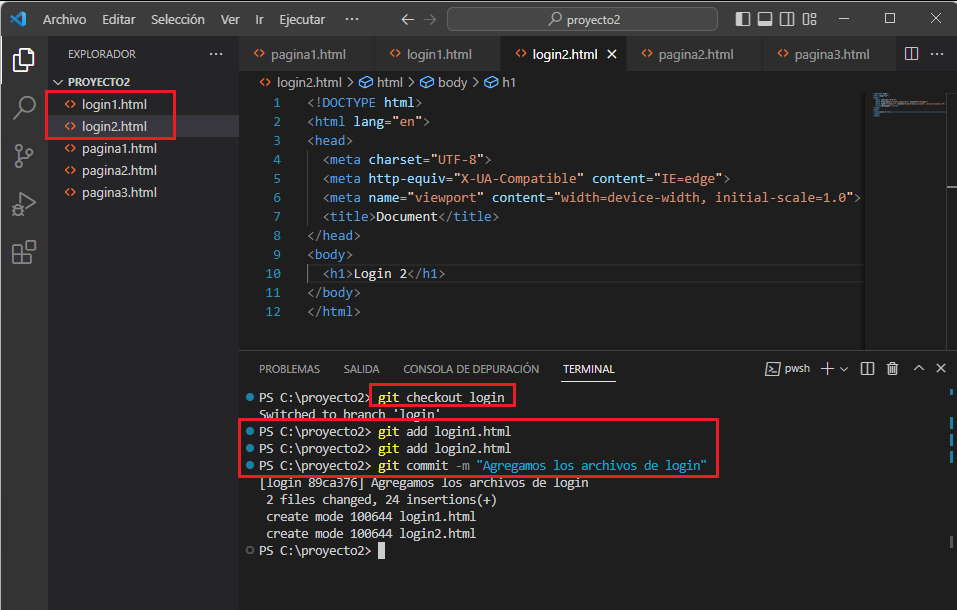This screenshot has height=610, width=957.
Task: Go back using the left arrow
Action: click(x=408, y=20)
